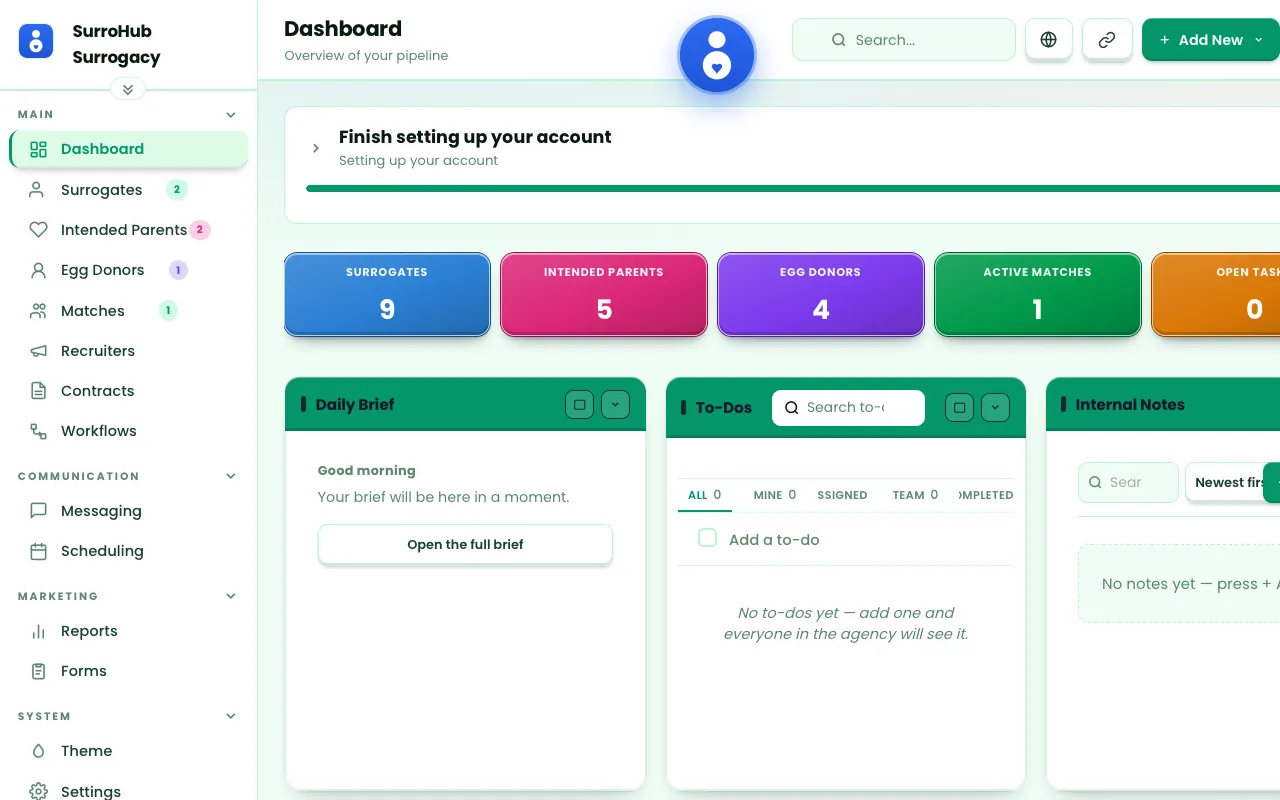Toggle the To-Dos panel square button
The width and height of the screenshot is (1280, 800).
coord(959,407)
